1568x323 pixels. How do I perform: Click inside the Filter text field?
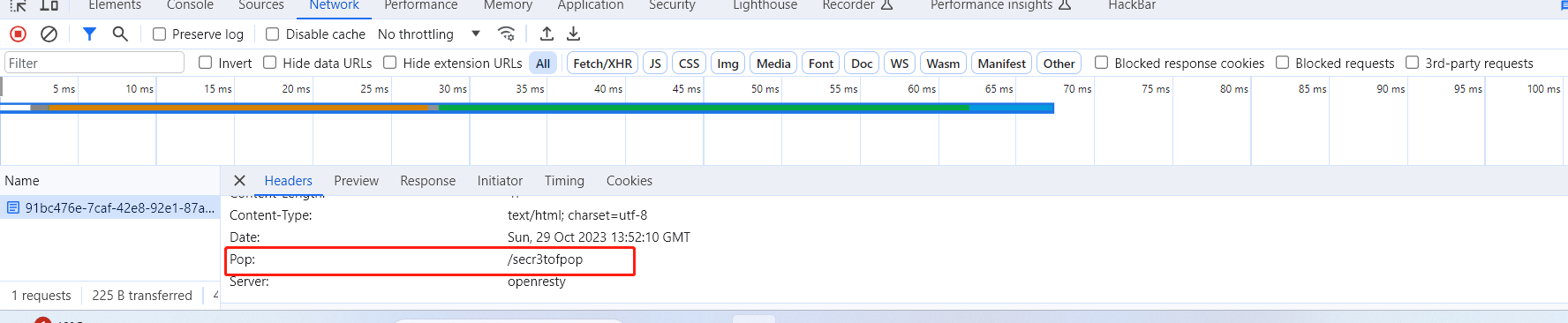94,63
